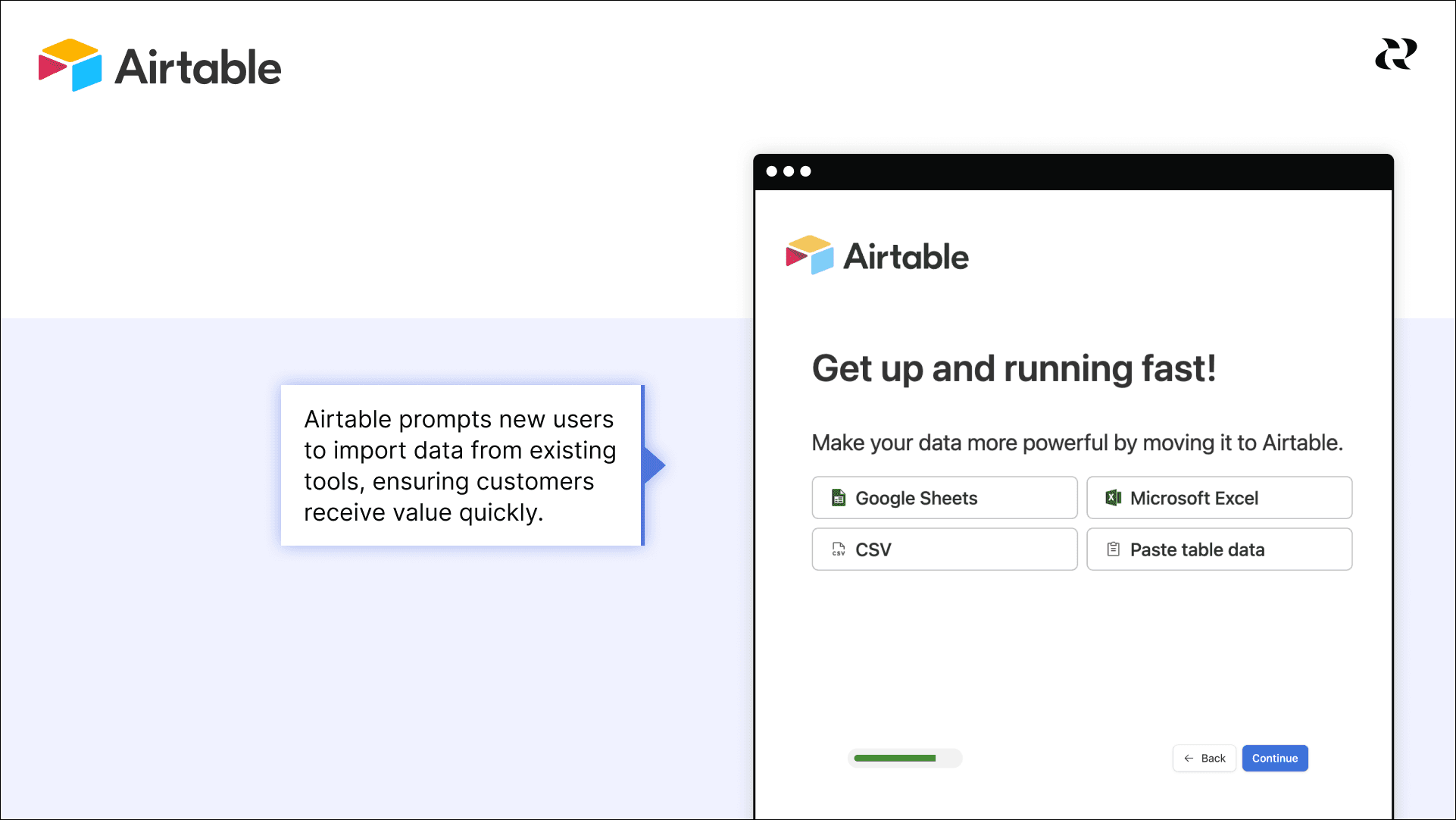Screen dimensions: 1456x820
Task: Go back with the Back button
Action: [x=1204, y=759]
